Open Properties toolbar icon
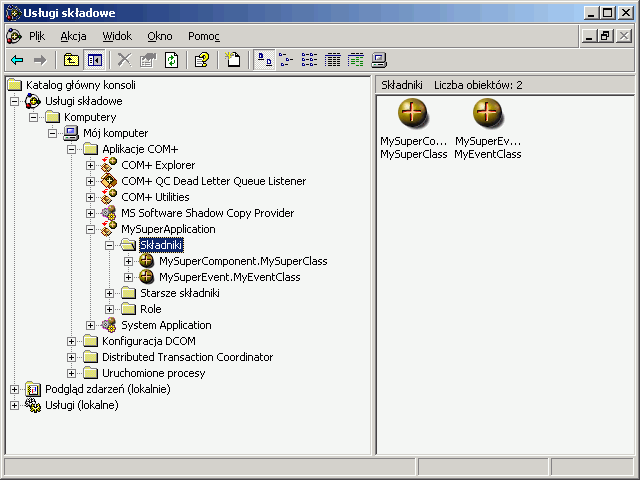The width and height of the screenshot is (640, 480). point(148,60)
